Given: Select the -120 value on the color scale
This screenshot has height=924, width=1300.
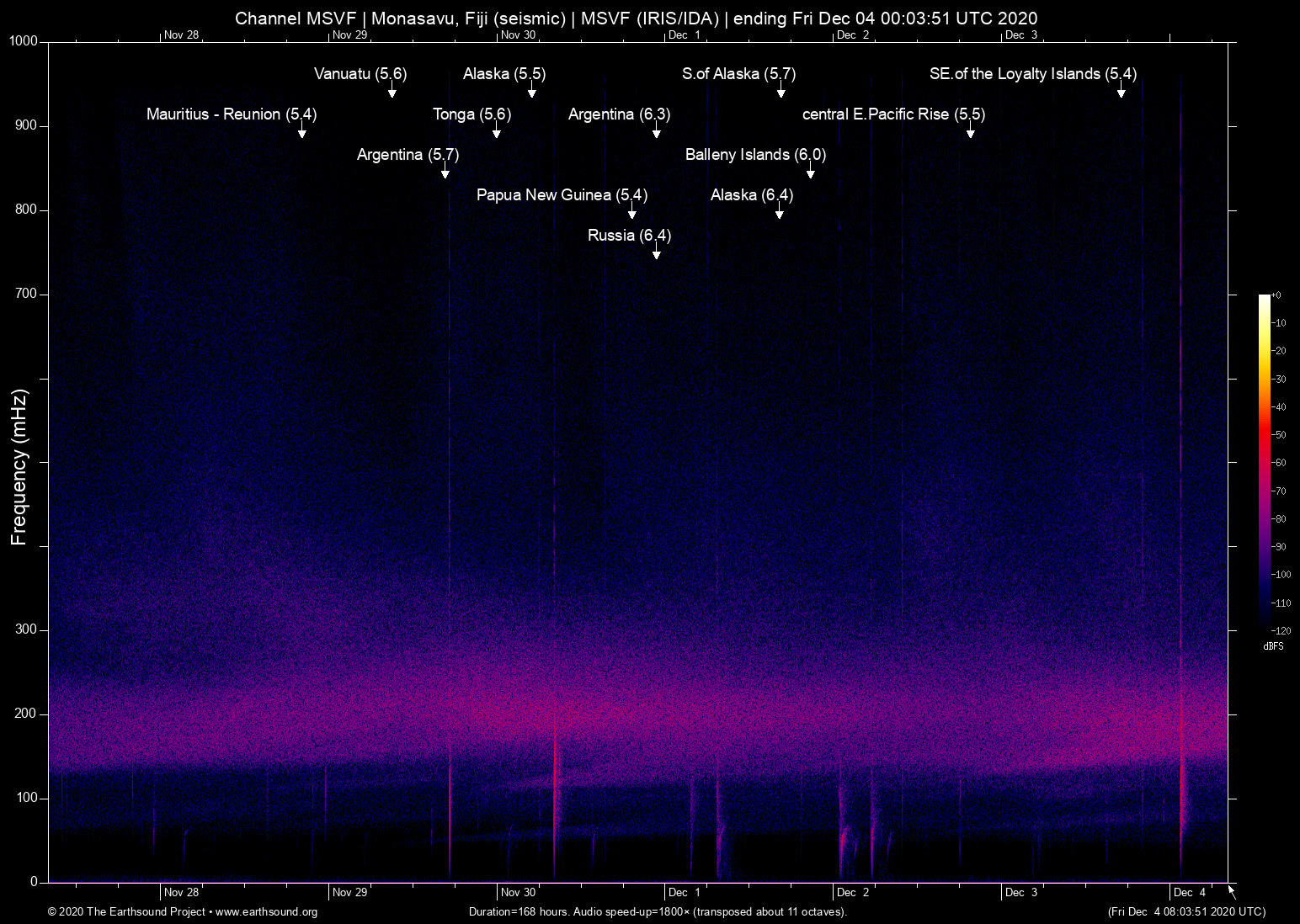Looking at the screenshot, I should [x=1281, y=630].
